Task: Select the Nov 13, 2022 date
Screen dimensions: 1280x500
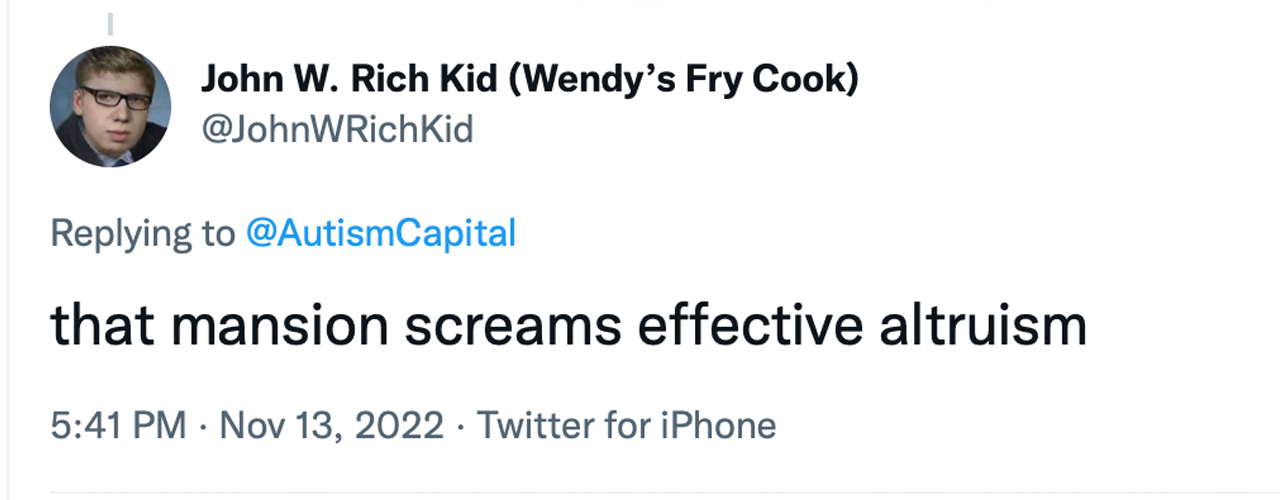Action: [331, 426]
